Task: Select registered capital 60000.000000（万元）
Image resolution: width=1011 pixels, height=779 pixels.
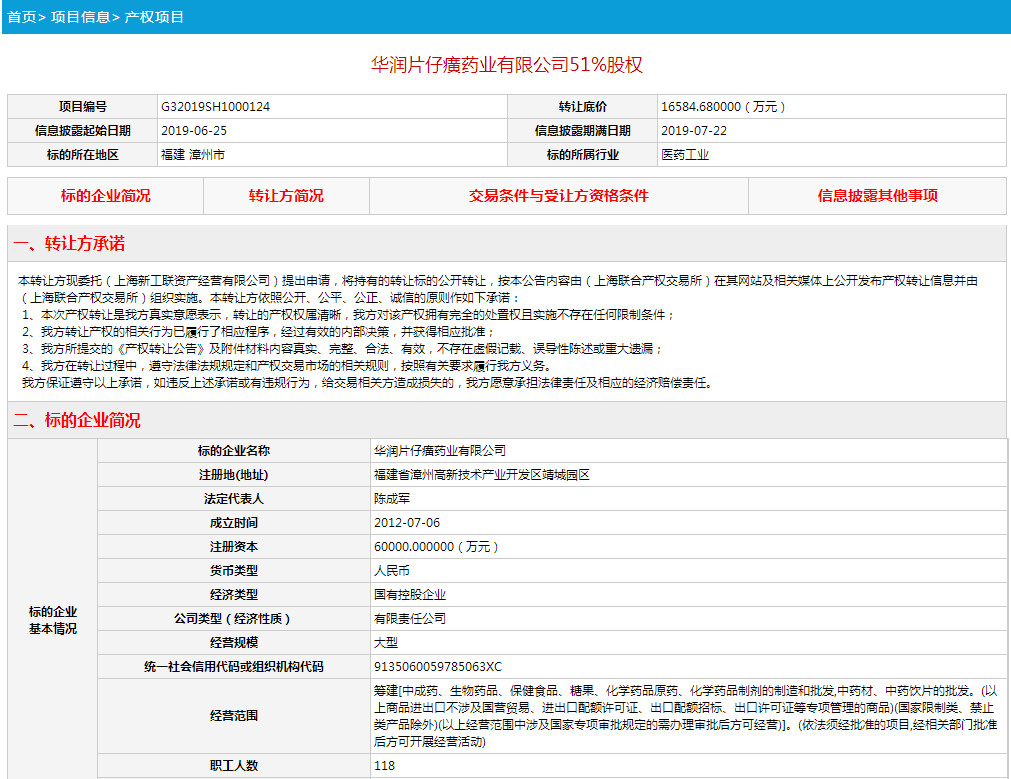Action: pyautogui.click(x=437, y=547)
